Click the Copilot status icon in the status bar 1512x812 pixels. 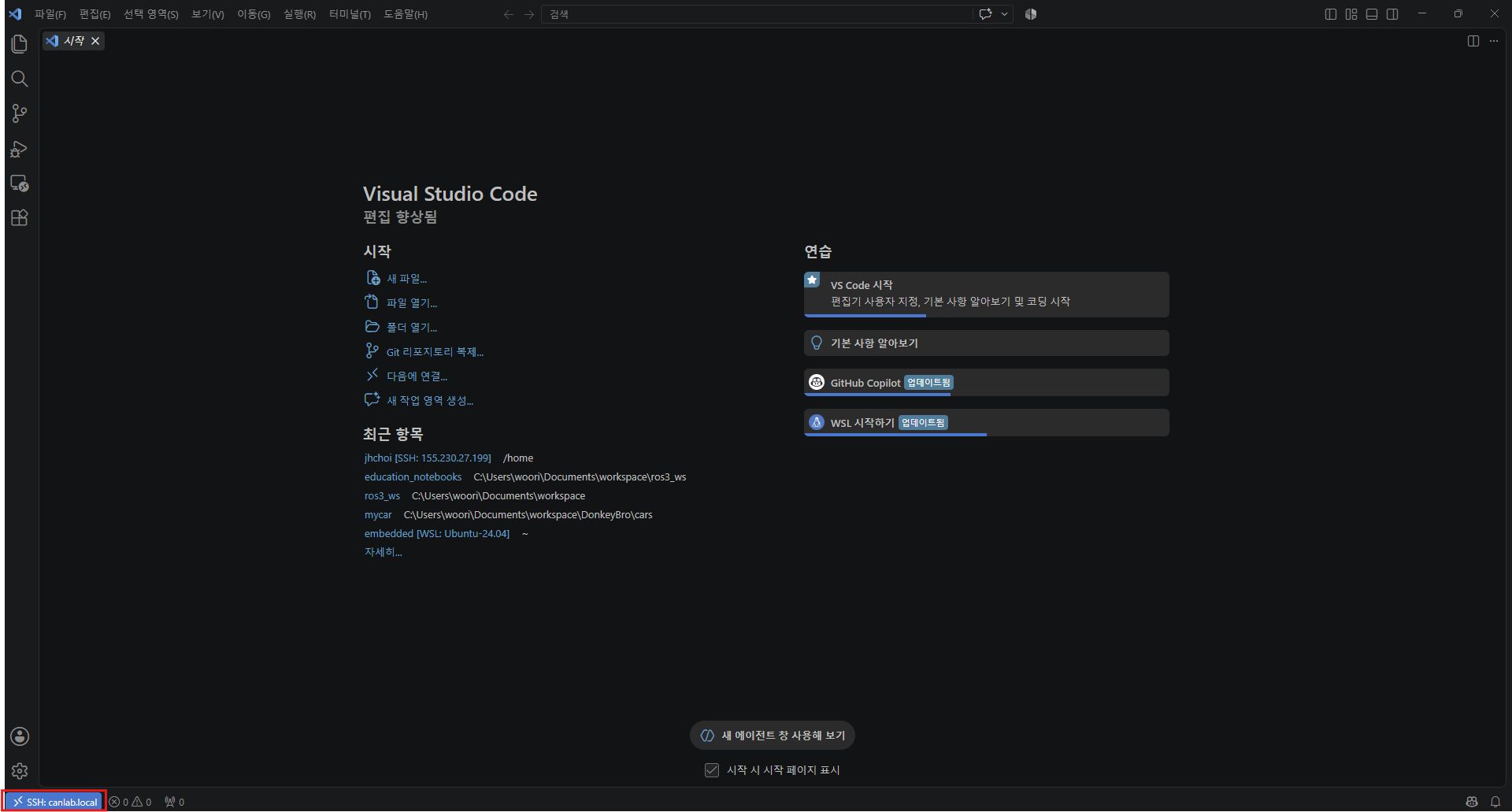tap(1472, 802)
